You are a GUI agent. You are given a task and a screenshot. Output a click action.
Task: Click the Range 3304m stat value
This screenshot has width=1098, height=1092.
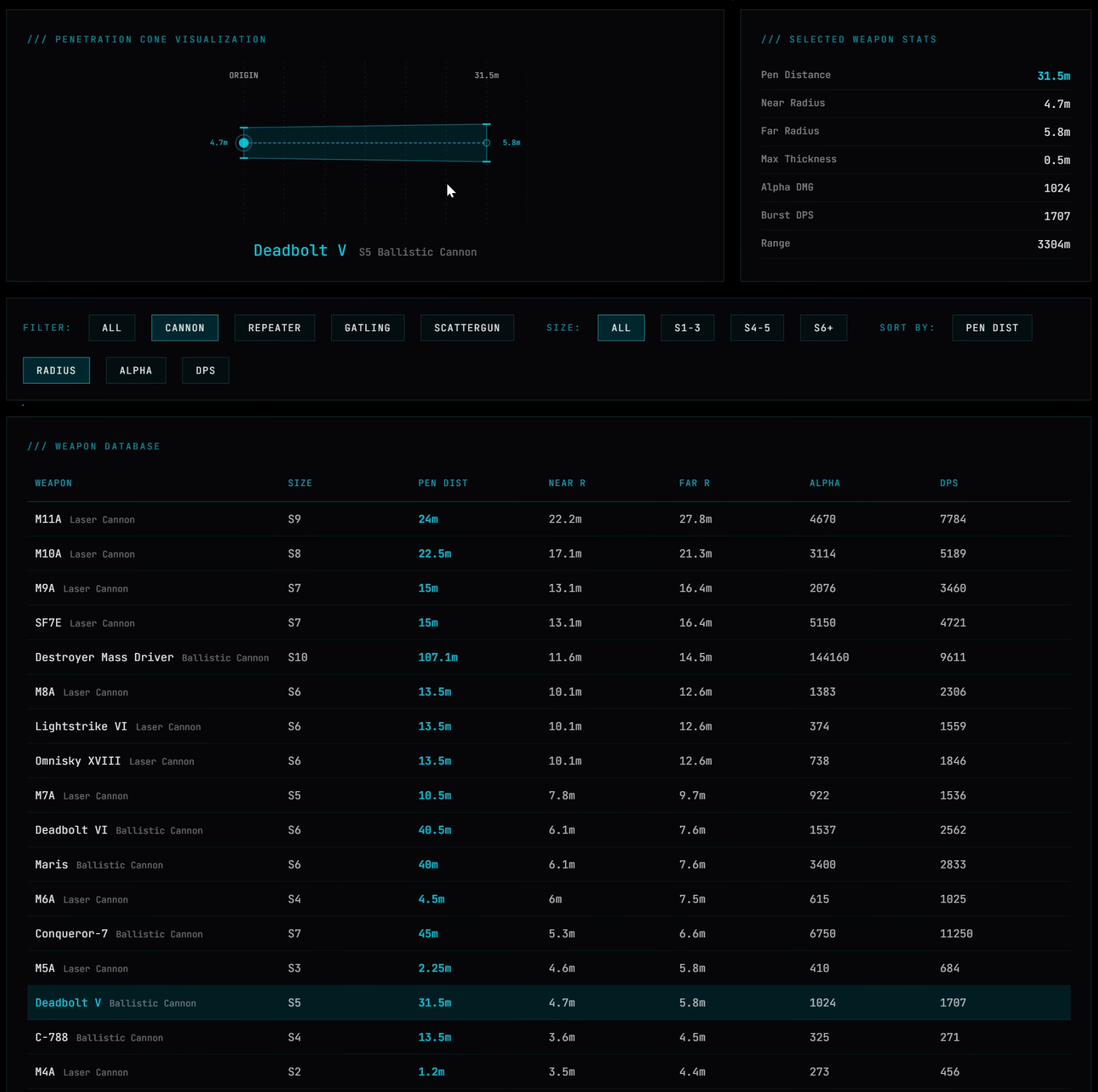pyautogui.click(x=1053, y=244)
